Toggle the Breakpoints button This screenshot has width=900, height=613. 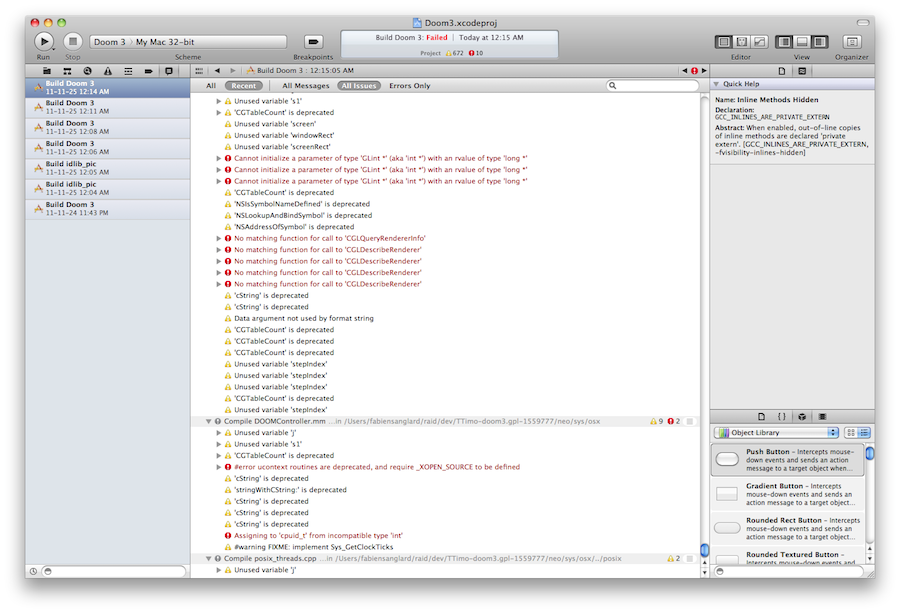[313, 41]
